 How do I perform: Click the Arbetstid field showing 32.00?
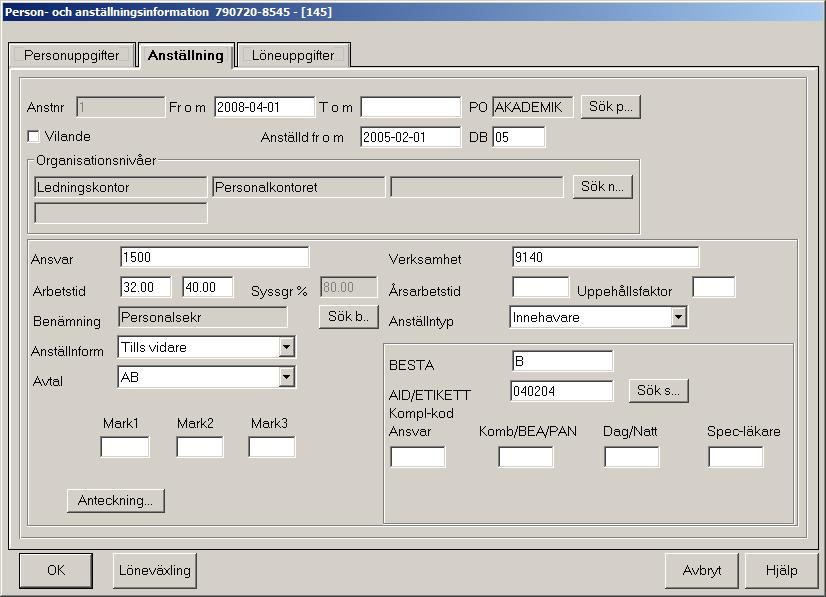(x=145, y=287)
